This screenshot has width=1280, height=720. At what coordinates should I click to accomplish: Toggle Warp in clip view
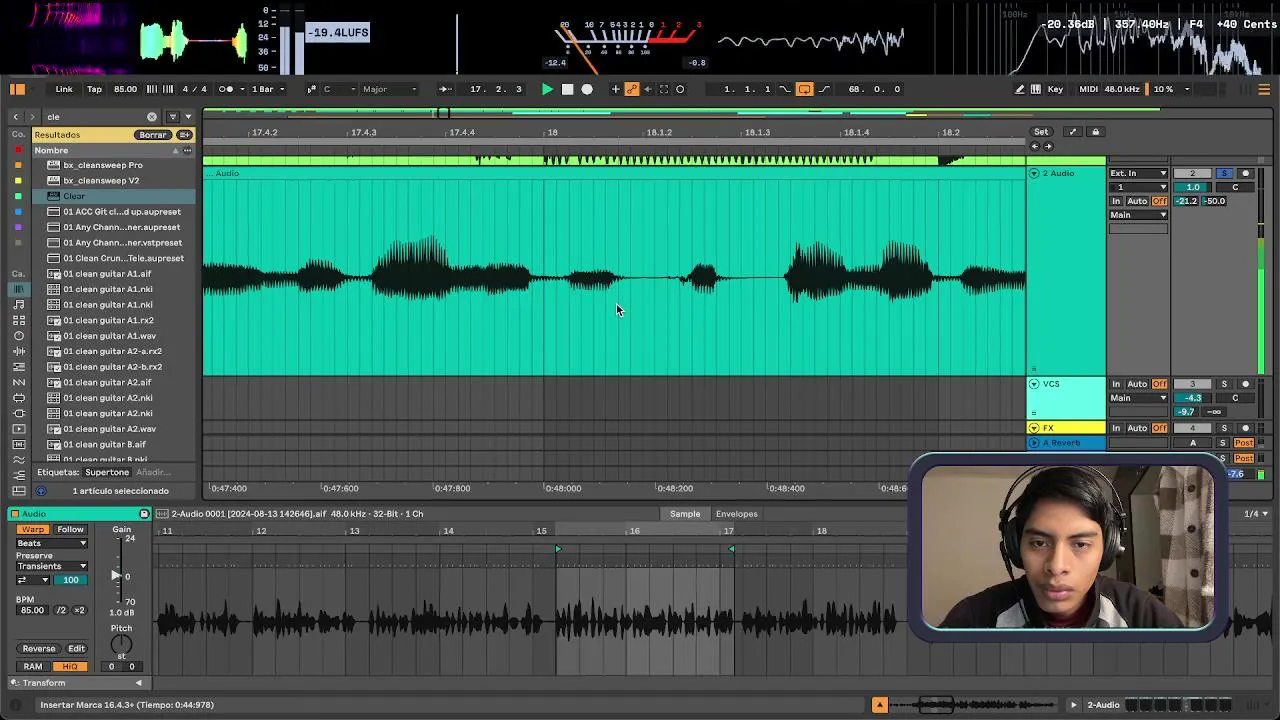pyautogui.click(x=32, y=529)
